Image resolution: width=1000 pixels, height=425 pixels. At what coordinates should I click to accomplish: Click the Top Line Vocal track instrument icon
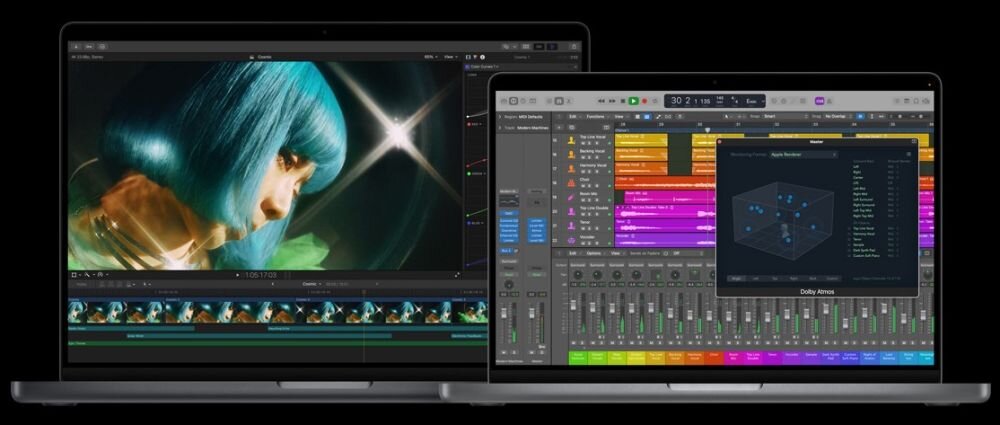click(x=571, y=140)
